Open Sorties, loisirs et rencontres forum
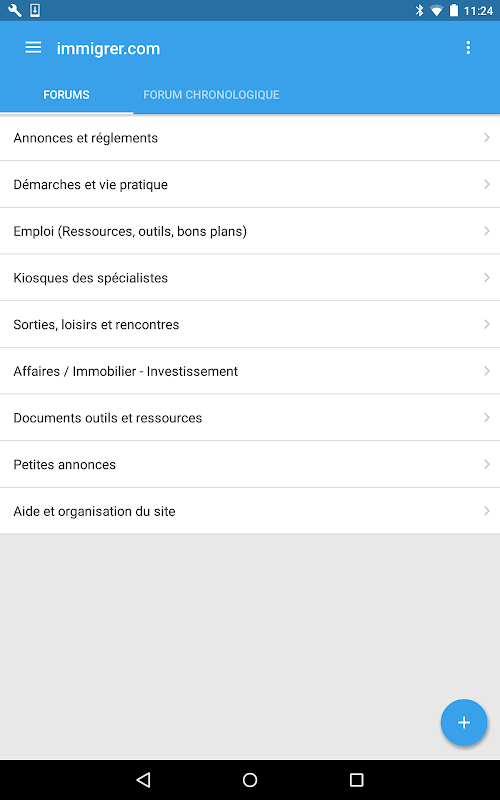Image resolution: width=500 pixels, height=800 pixels. (250, 324)
